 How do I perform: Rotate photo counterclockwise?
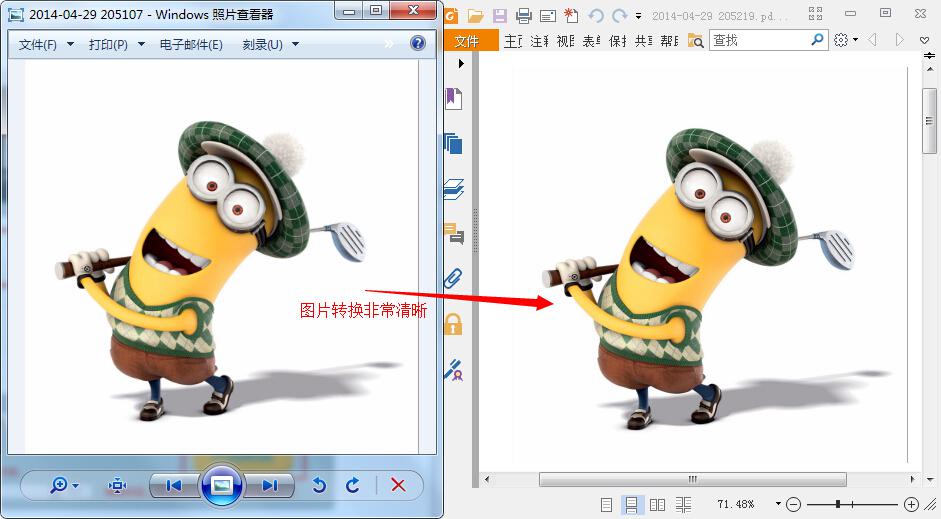319,485
